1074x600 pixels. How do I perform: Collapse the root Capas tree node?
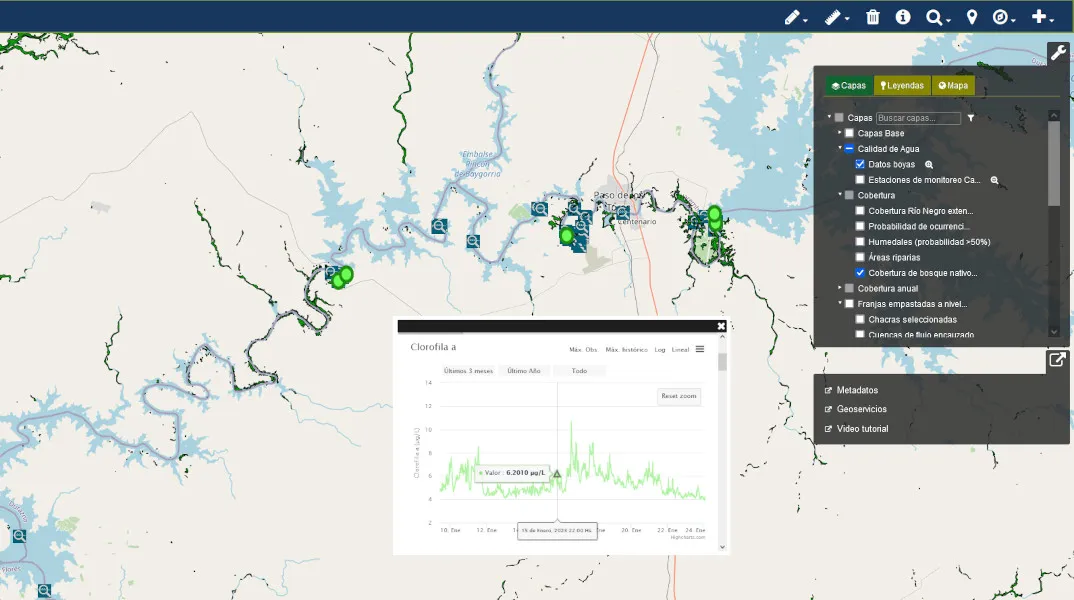(829, 117)
